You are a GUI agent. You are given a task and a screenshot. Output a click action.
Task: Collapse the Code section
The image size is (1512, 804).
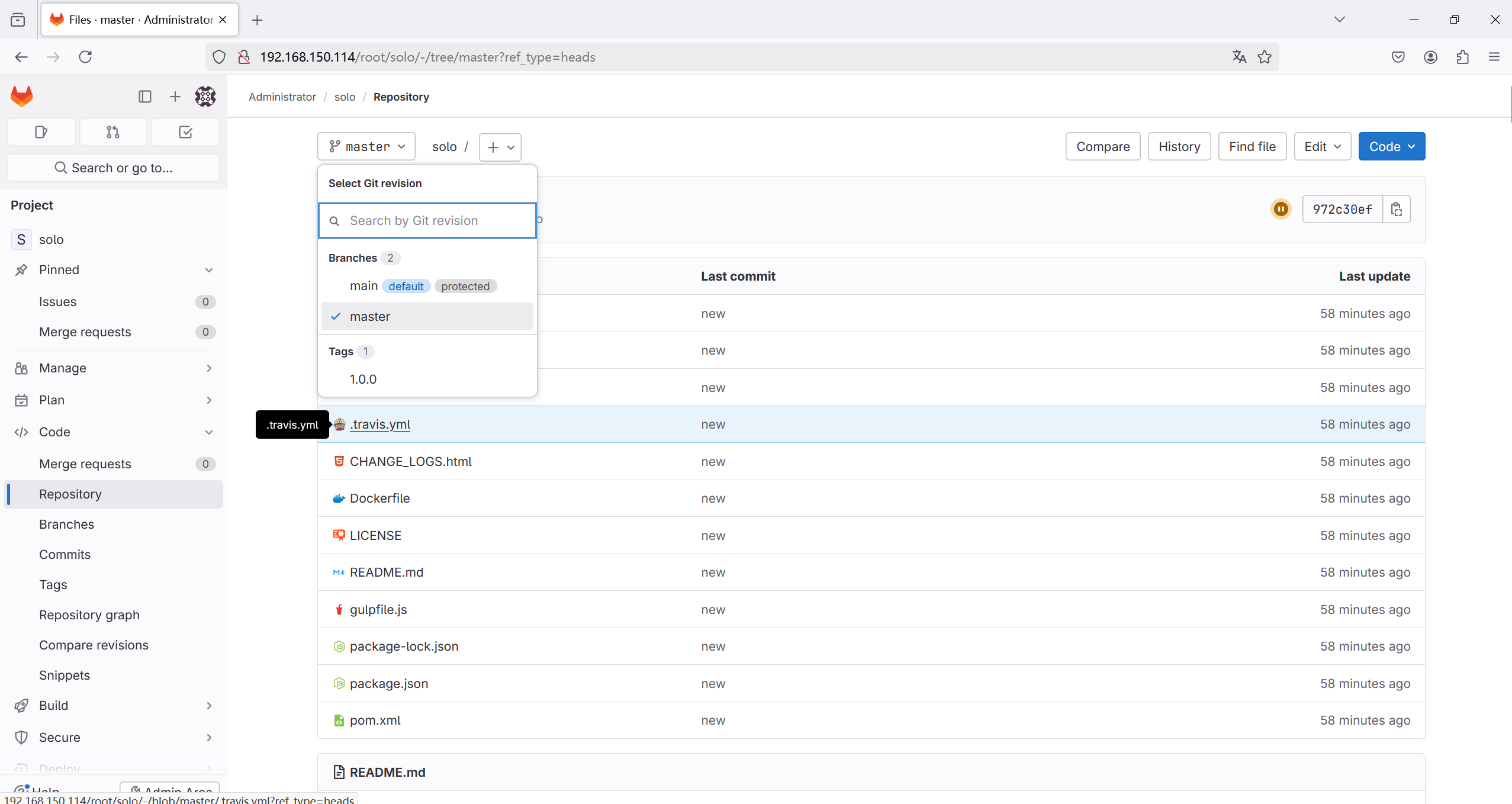click(x=209, y=432)
